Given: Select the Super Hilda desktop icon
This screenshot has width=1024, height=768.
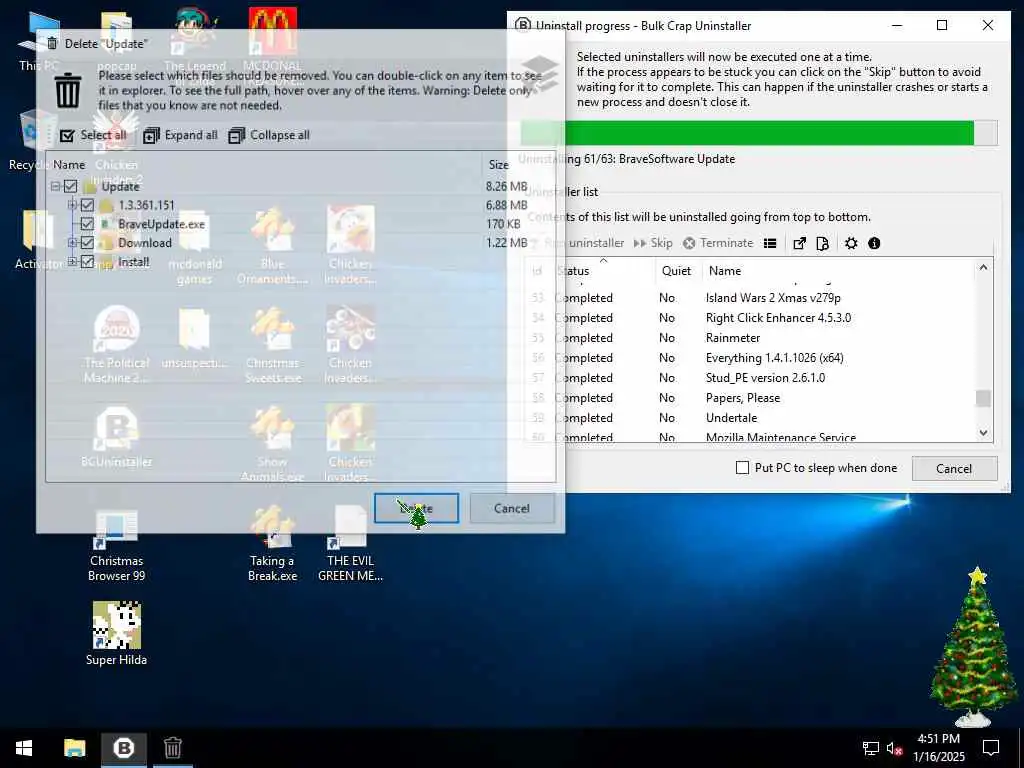Looking at the screenshot, I should [116, 633].
